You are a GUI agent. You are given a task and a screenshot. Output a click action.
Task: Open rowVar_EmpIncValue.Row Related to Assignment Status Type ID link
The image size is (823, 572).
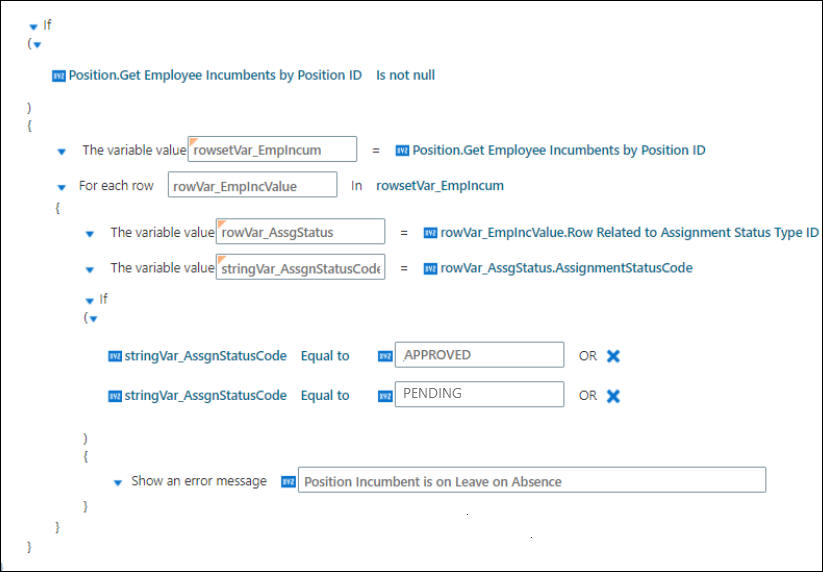[x=629, y=232]
